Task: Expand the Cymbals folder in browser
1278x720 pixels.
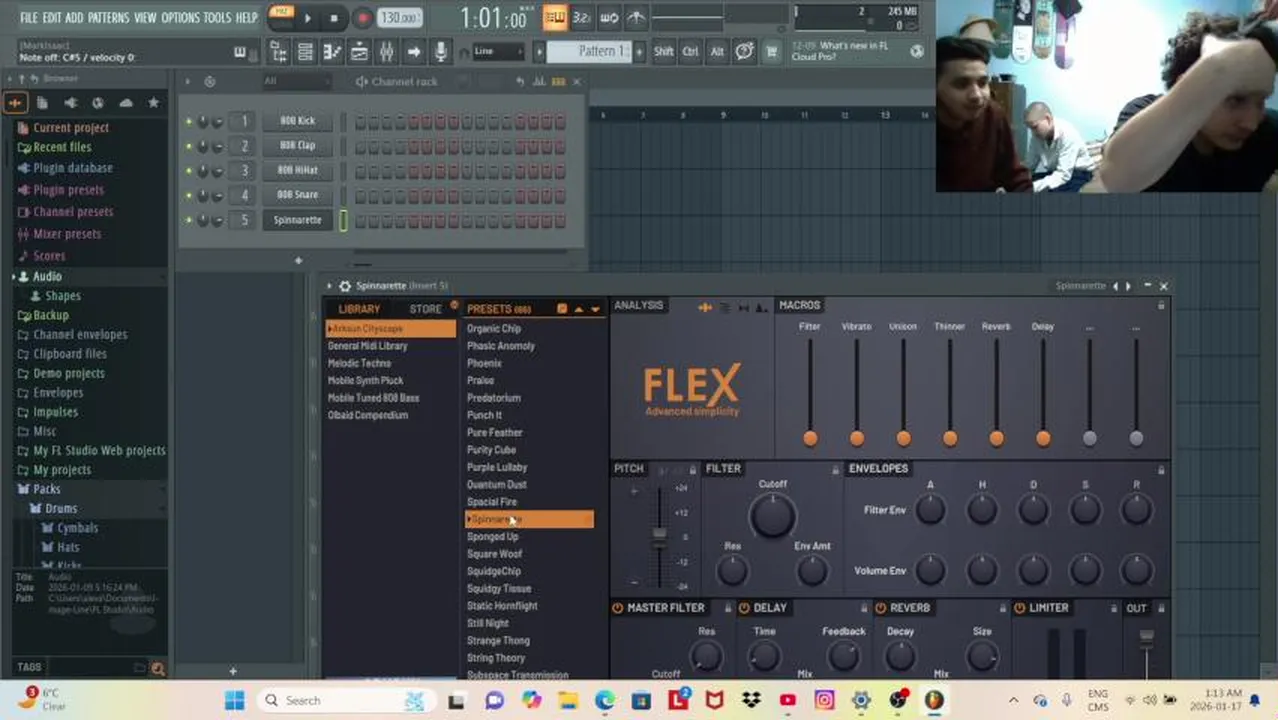Action: click(x=77, y=528)
